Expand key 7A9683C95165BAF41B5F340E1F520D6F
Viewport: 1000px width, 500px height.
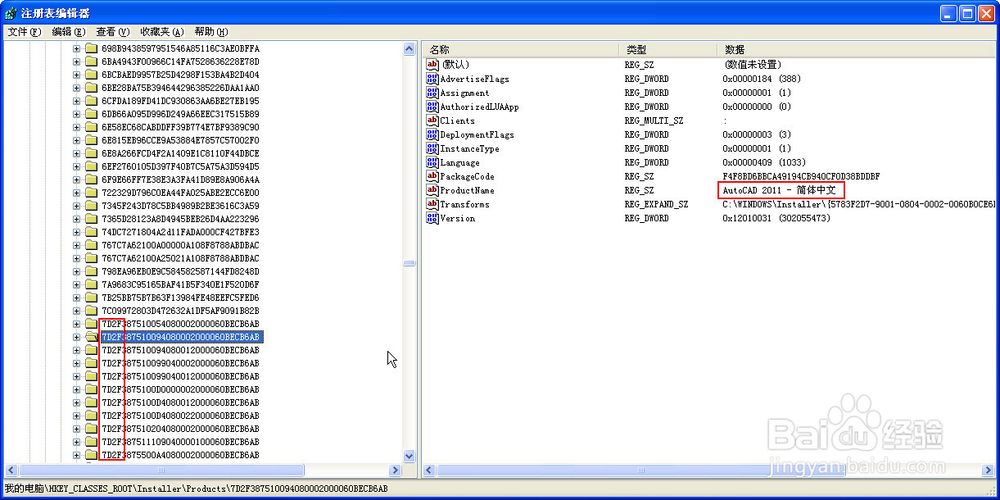[77, 284]
